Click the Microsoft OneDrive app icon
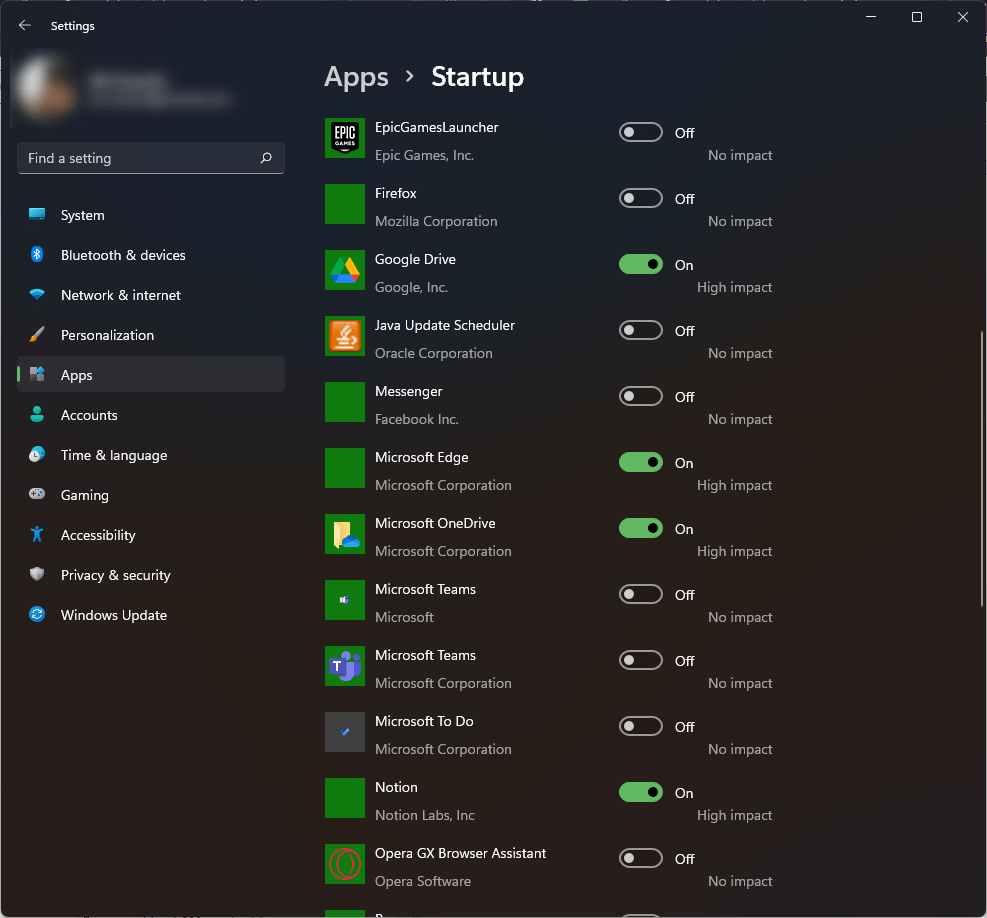987x918 pixels. pyautogui.click(x=345, y=534)
